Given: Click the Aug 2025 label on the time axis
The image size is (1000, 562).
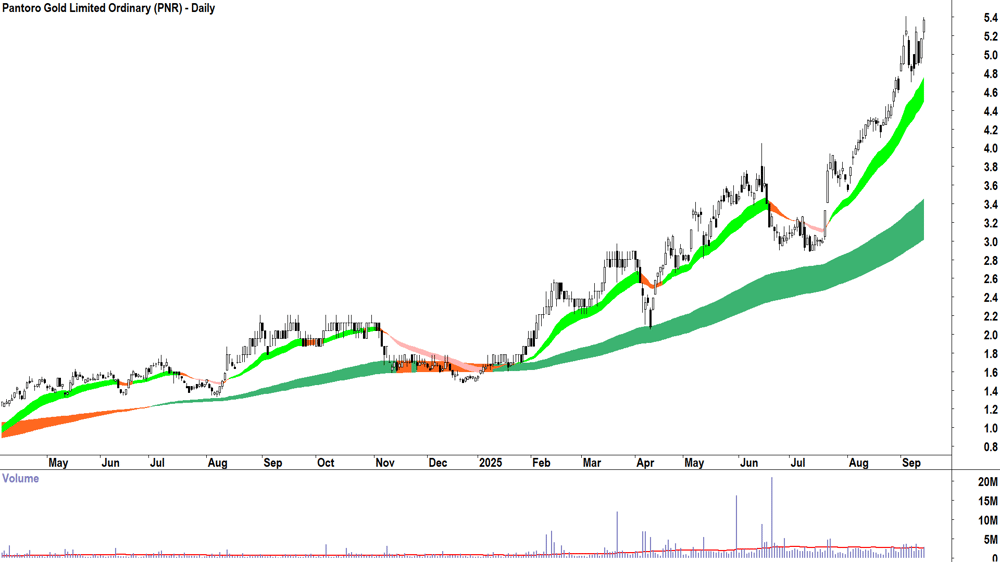Looking at the screenshot, I should pos(858,462).
